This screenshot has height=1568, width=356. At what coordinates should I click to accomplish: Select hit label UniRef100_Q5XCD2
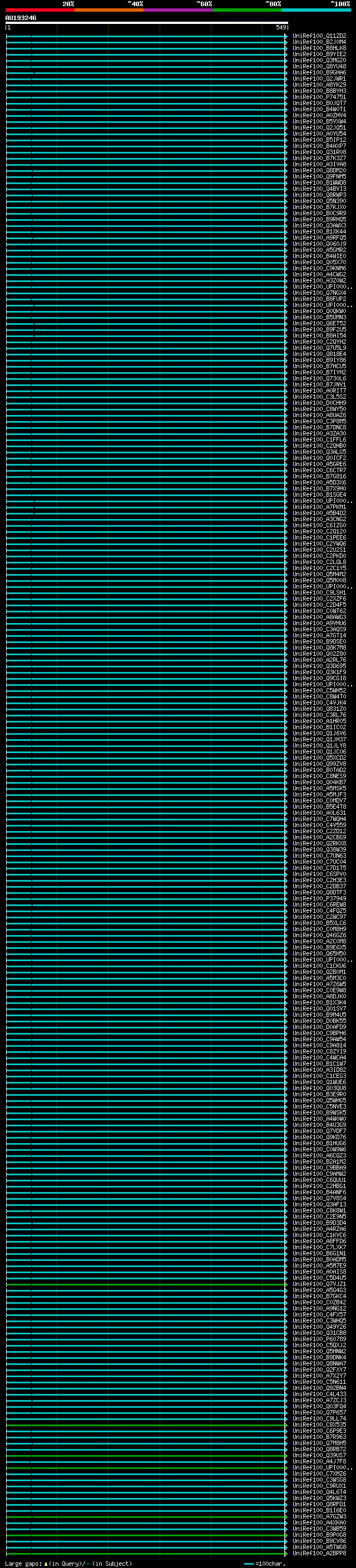pos(319,759)
